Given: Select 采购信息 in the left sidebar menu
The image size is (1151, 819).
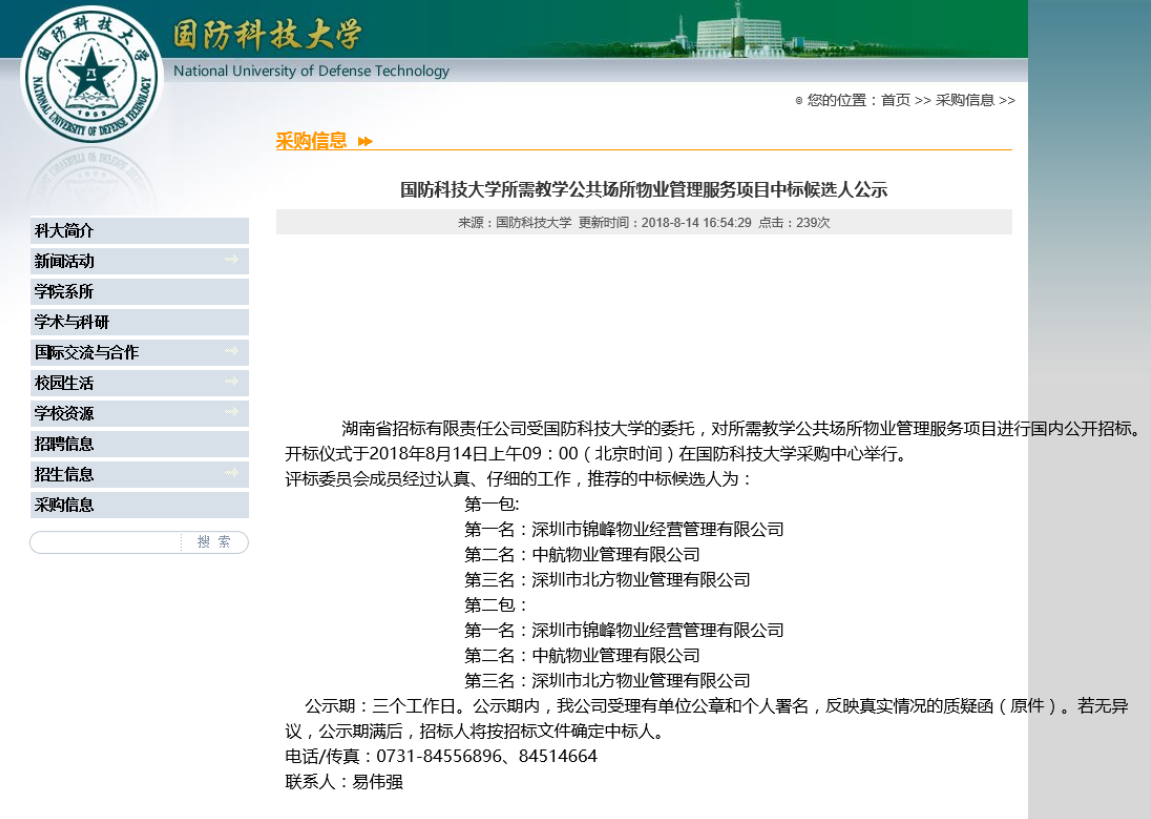Looking at the screenshot, I should [x=64, y=505].
